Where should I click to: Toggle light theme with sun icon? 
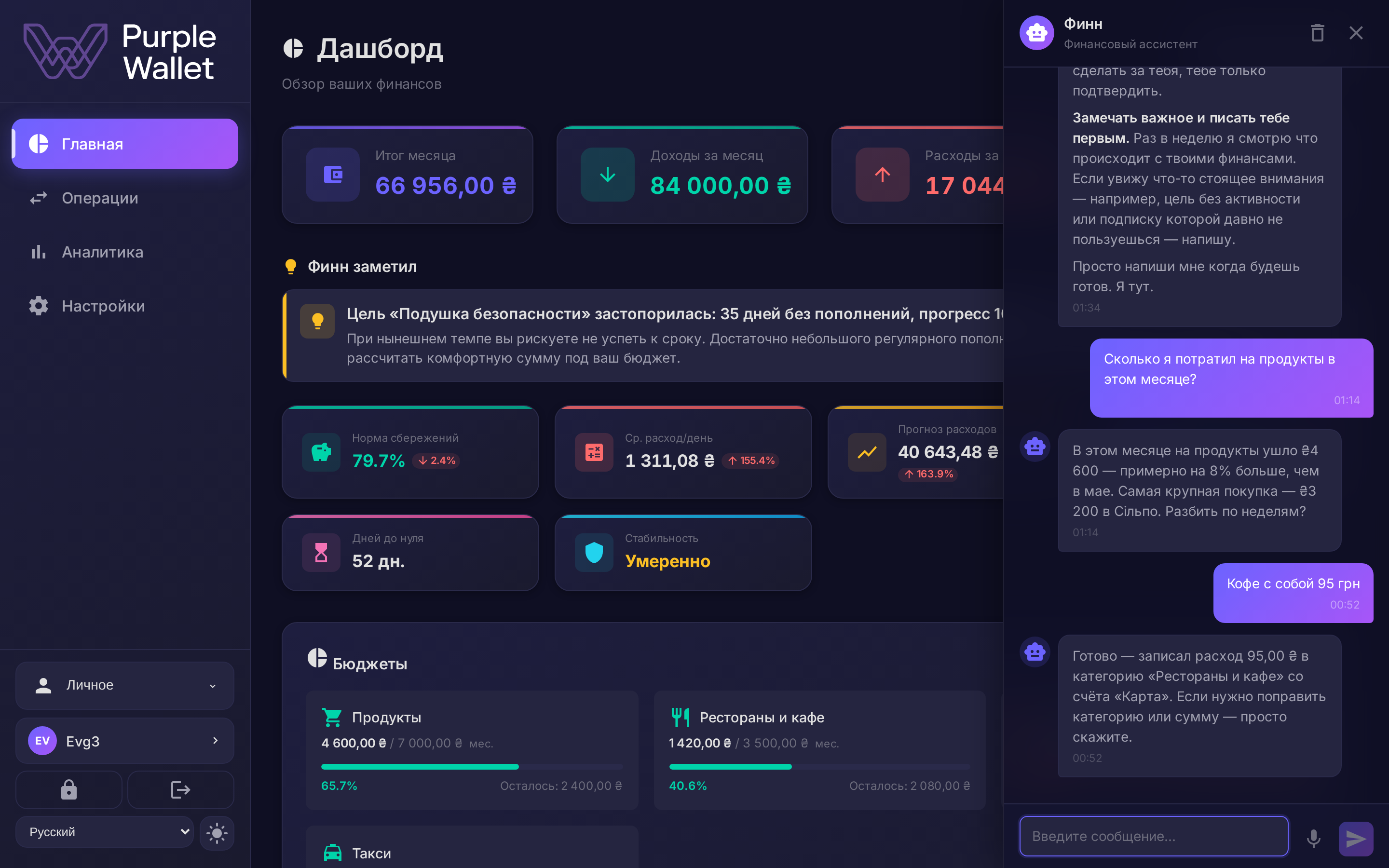click(217, 833)
